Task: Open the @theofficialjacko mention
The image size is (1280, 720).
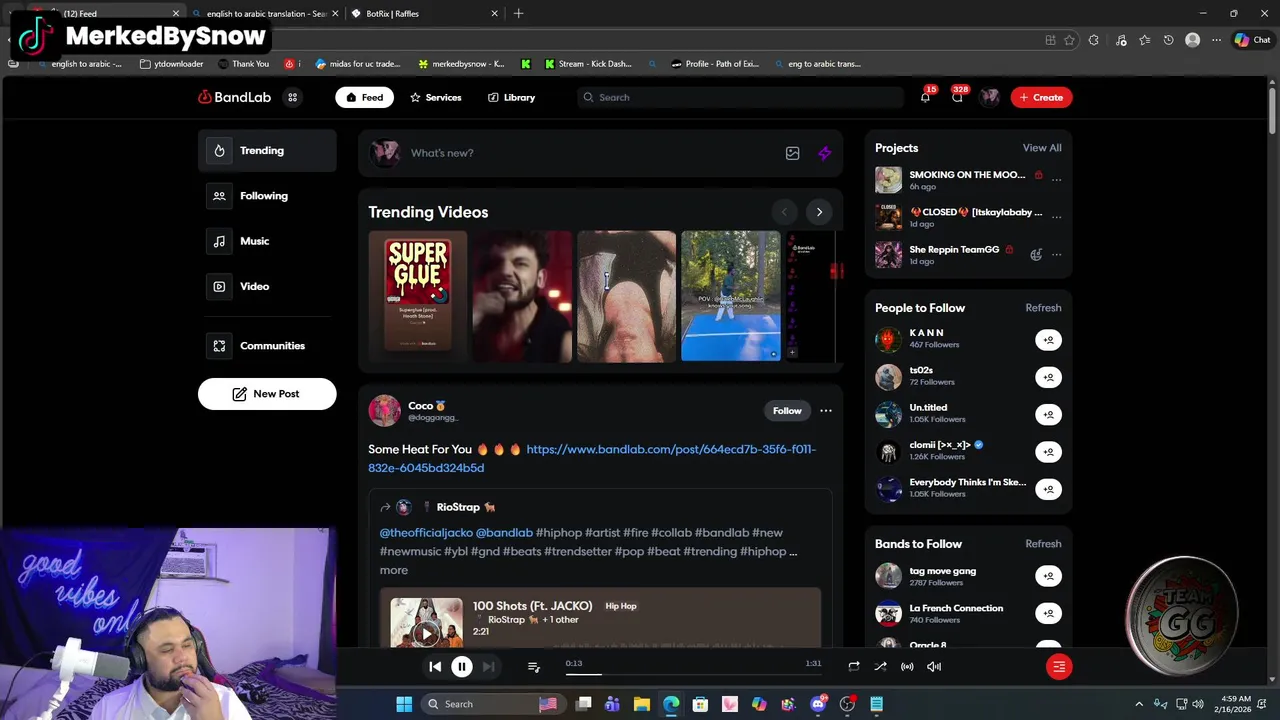Action: [426, 533]
